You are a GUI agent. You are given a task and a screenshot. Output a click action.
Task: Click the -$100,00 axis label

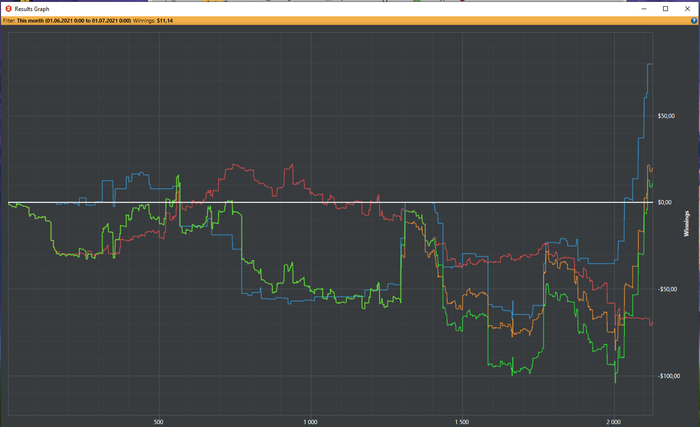pyautogui.click(x=669, y=376)
